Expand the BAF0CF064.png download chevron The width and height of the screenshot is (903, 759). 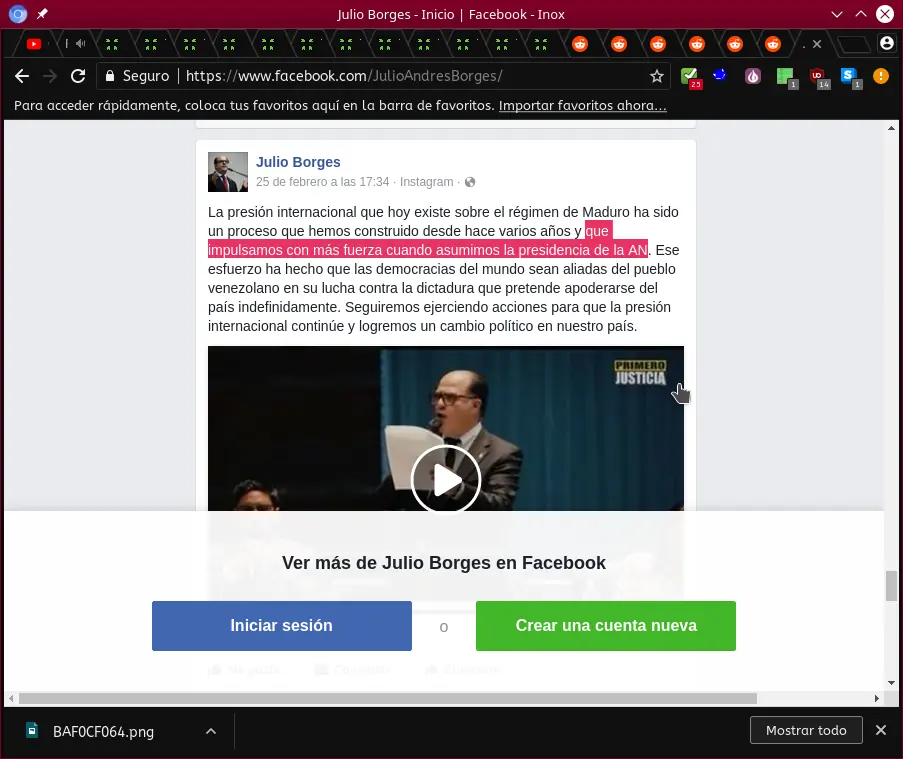211,731
